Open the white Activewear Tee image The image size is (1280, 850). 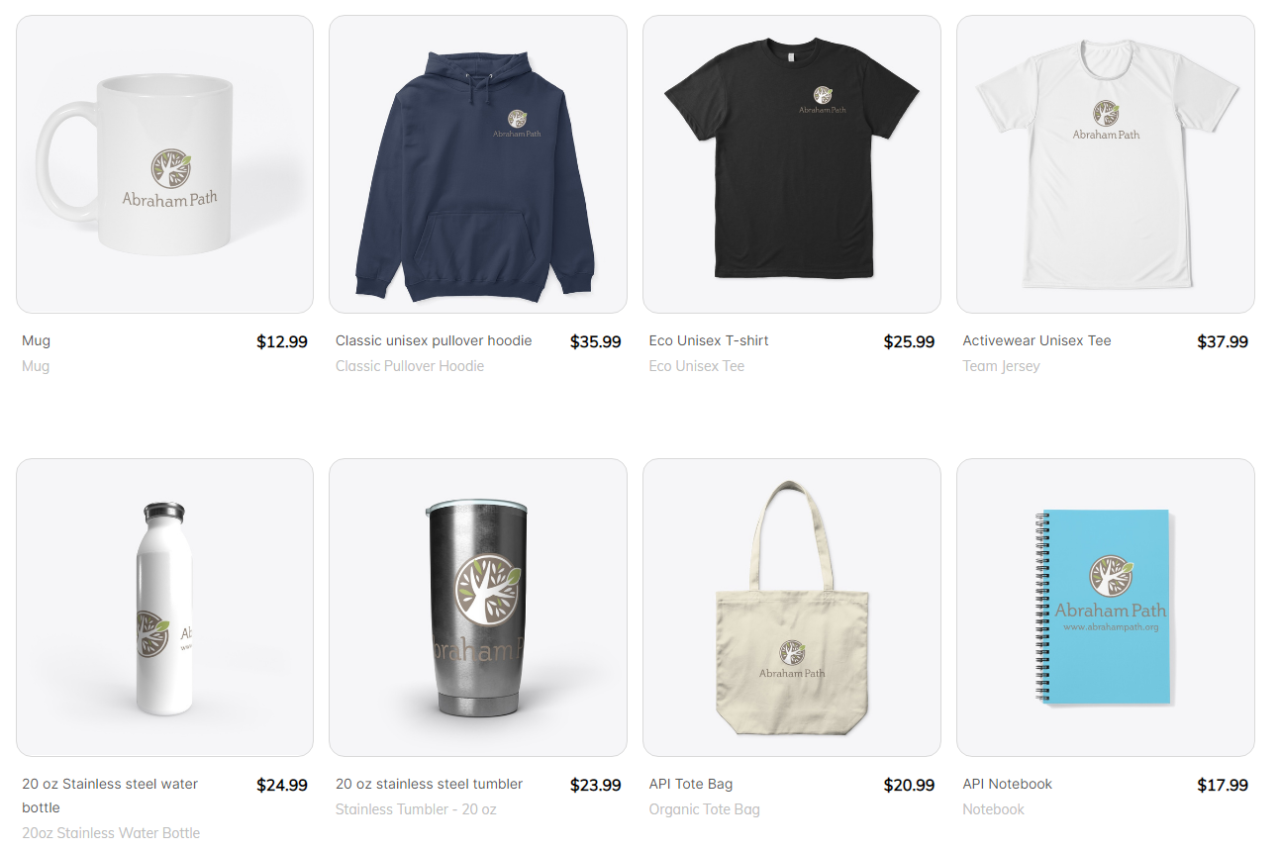click(1105, 164)
